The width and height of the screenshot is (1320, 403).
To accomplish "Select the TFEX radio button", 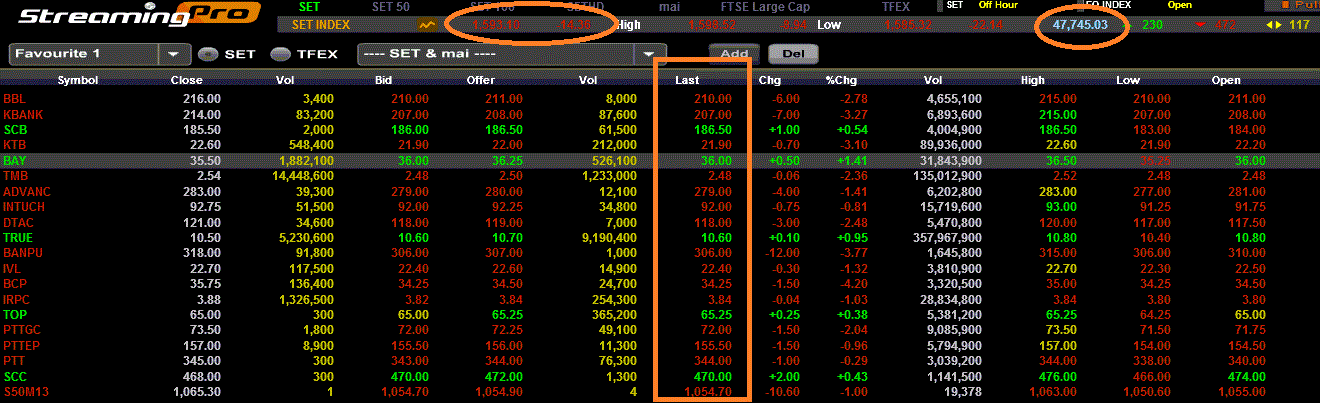I will point(280,54).
